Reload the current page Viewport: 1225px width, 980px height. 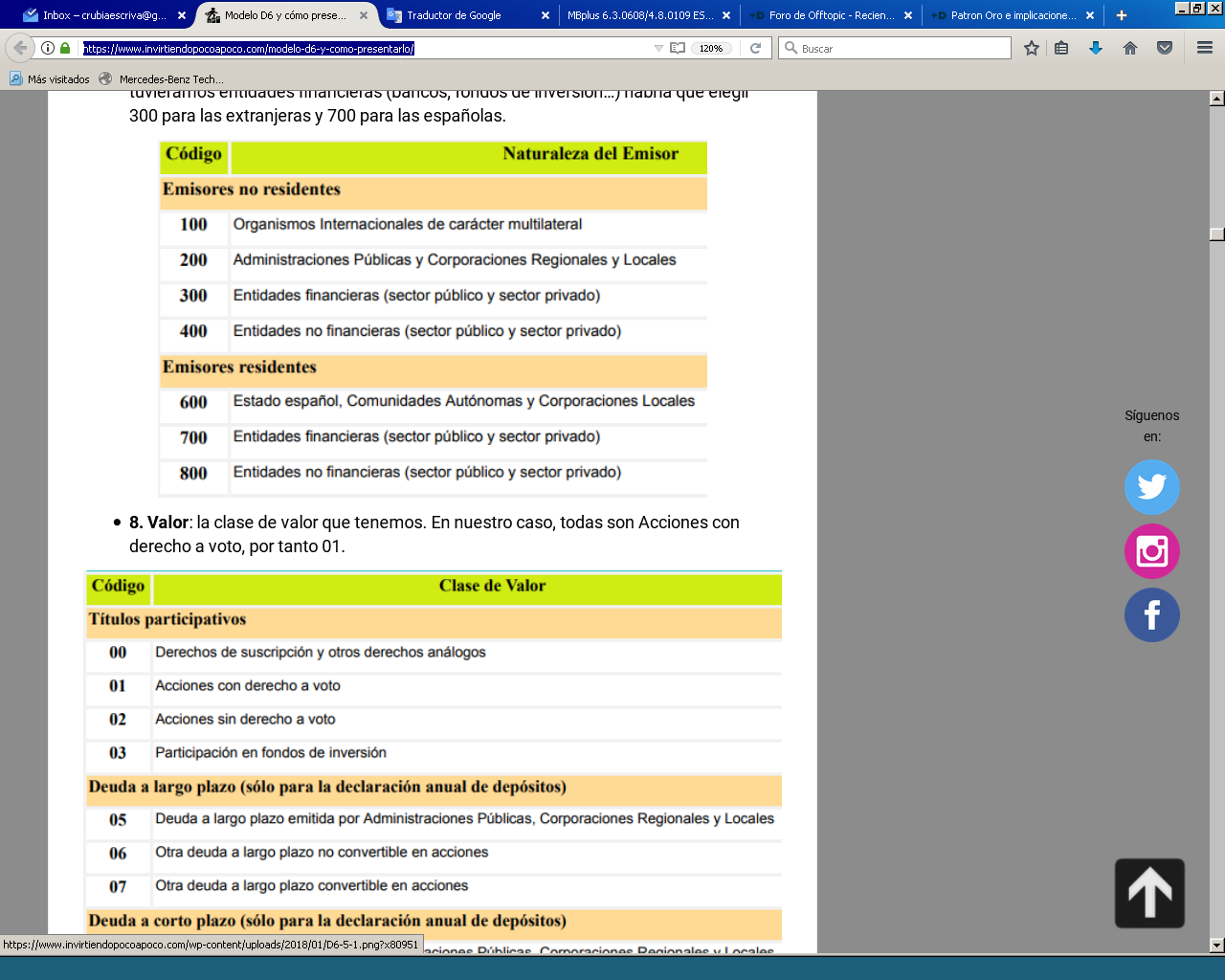click(x=755, y=48)
